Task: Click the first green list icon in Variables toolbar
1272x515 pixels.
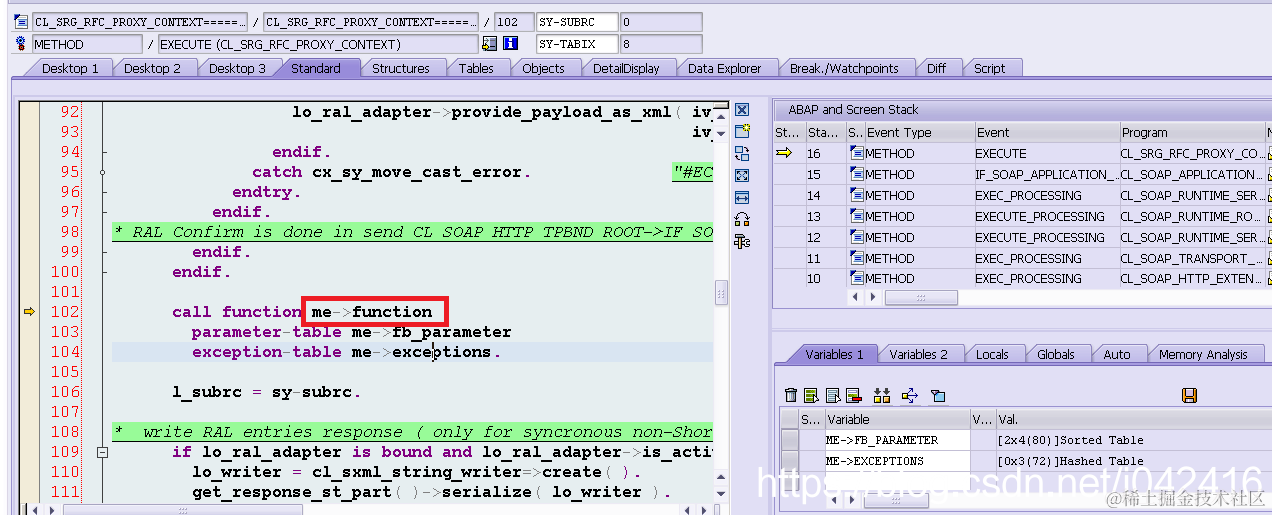Action: click(811, 396)
